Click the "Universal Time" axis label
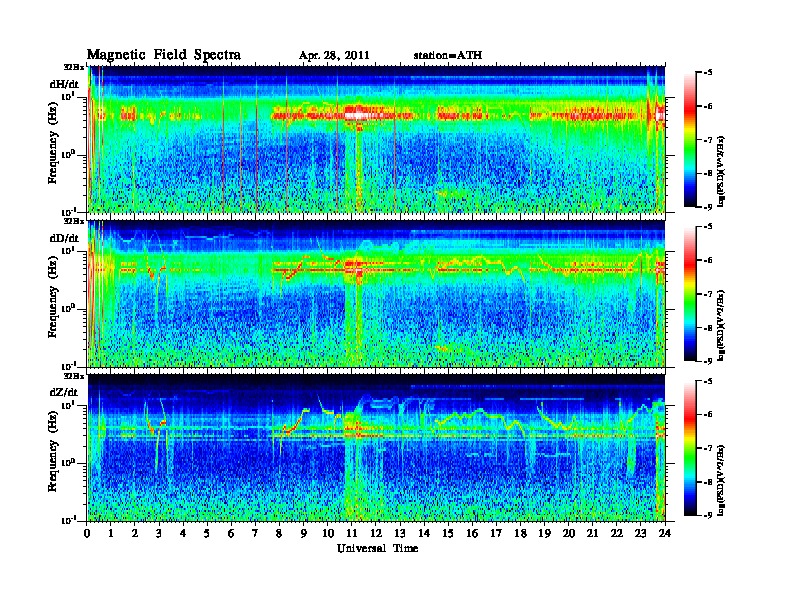This screenshot has height=612, width=792. [377, 548]
